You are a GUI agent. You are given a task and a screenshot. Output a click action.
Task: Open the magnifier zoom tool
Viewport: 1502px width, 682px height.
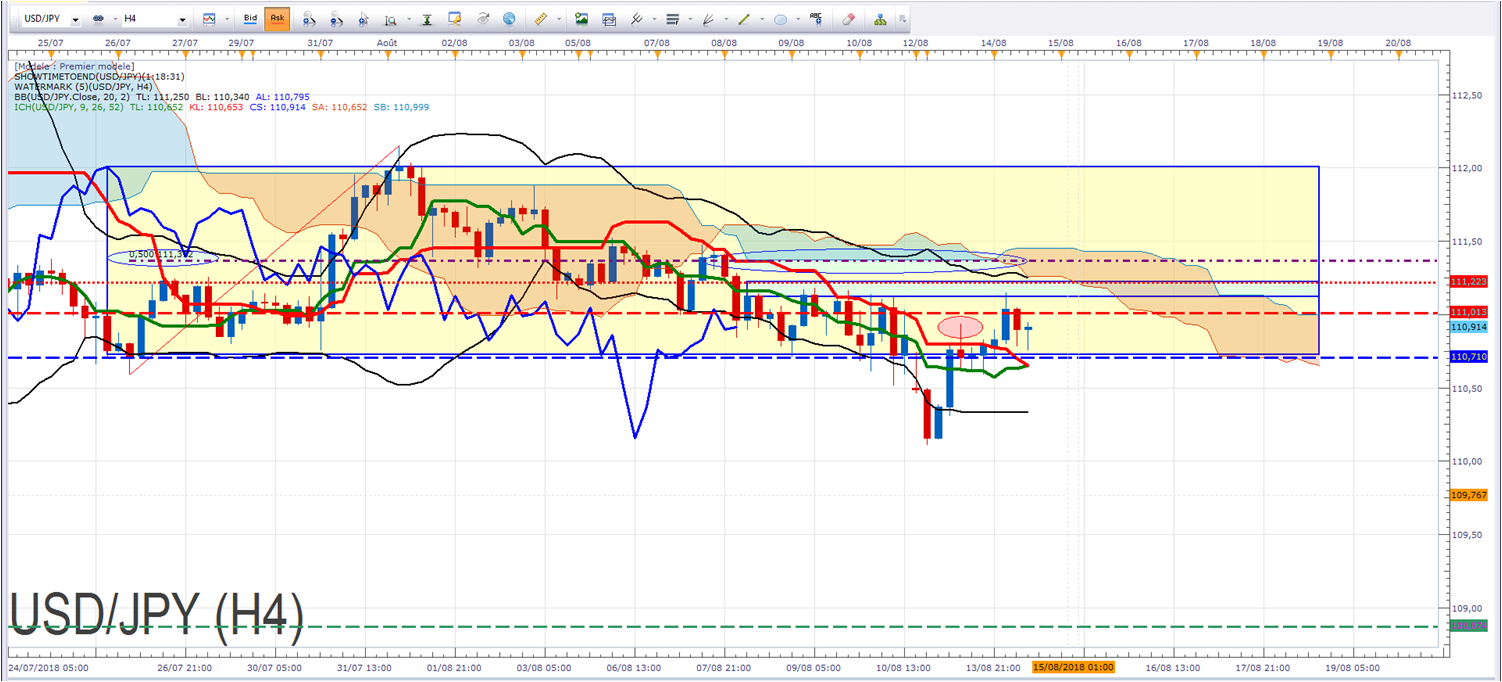[x=390, y=19]
